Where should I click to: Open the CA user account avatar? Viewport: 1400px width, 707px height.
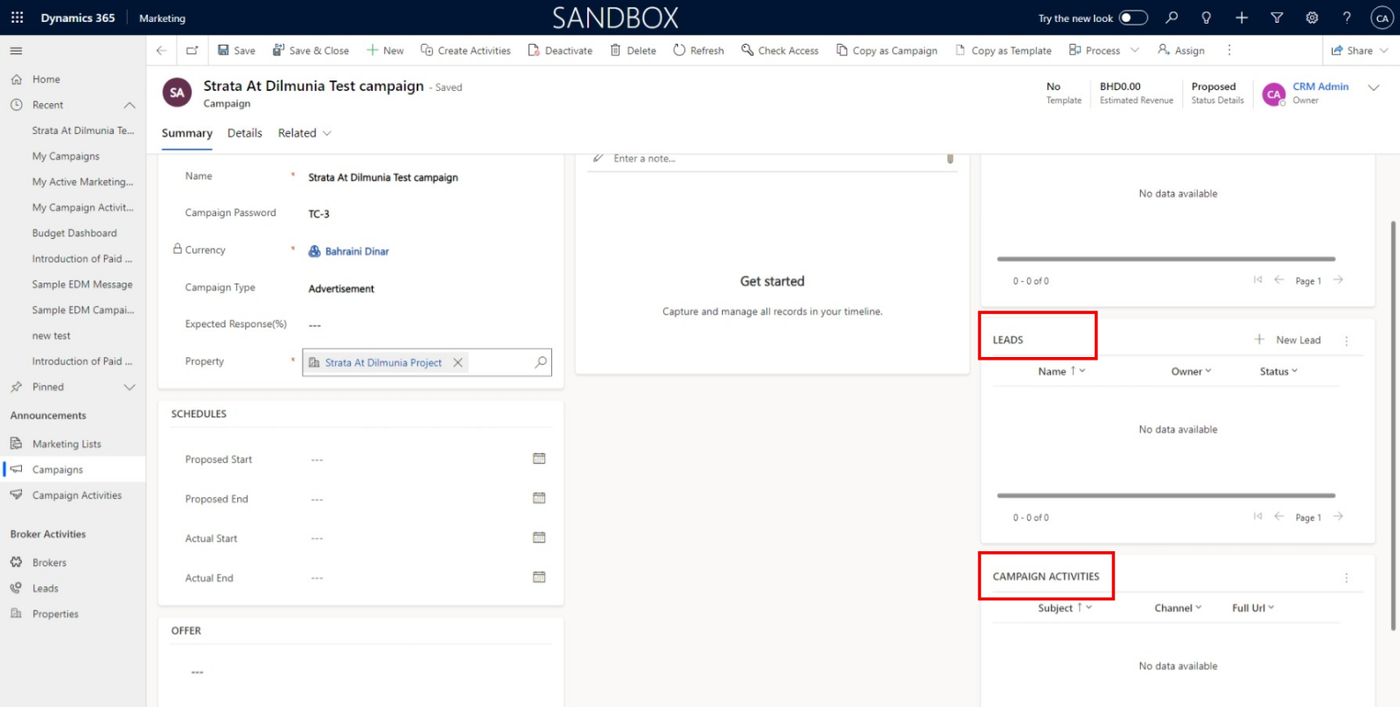(x=1381, y=18)
